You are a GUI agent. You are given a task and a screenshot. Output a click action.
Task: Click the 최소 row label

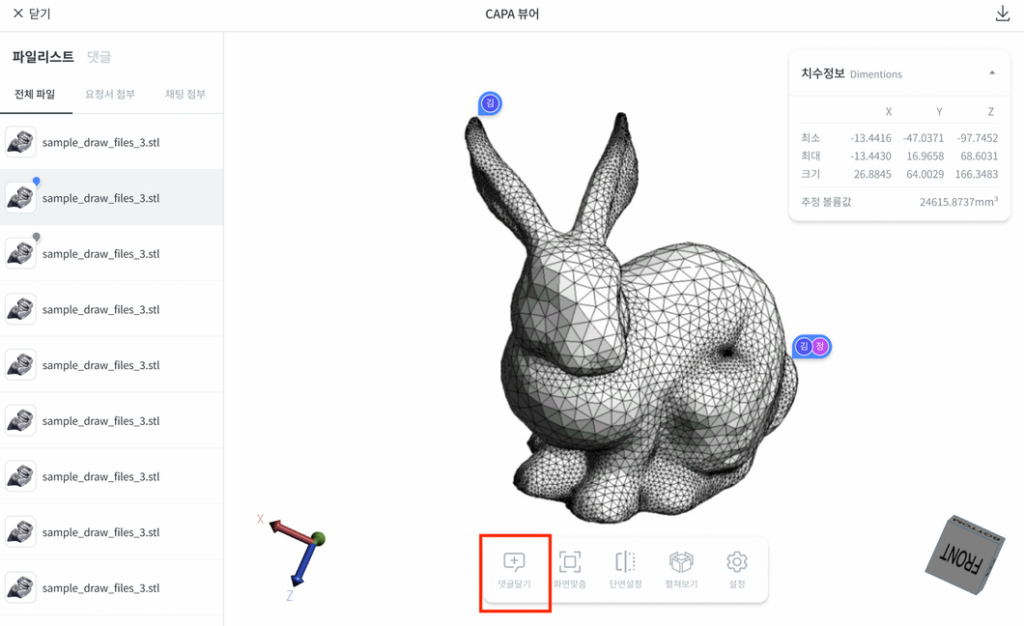[x=810, y=138]
